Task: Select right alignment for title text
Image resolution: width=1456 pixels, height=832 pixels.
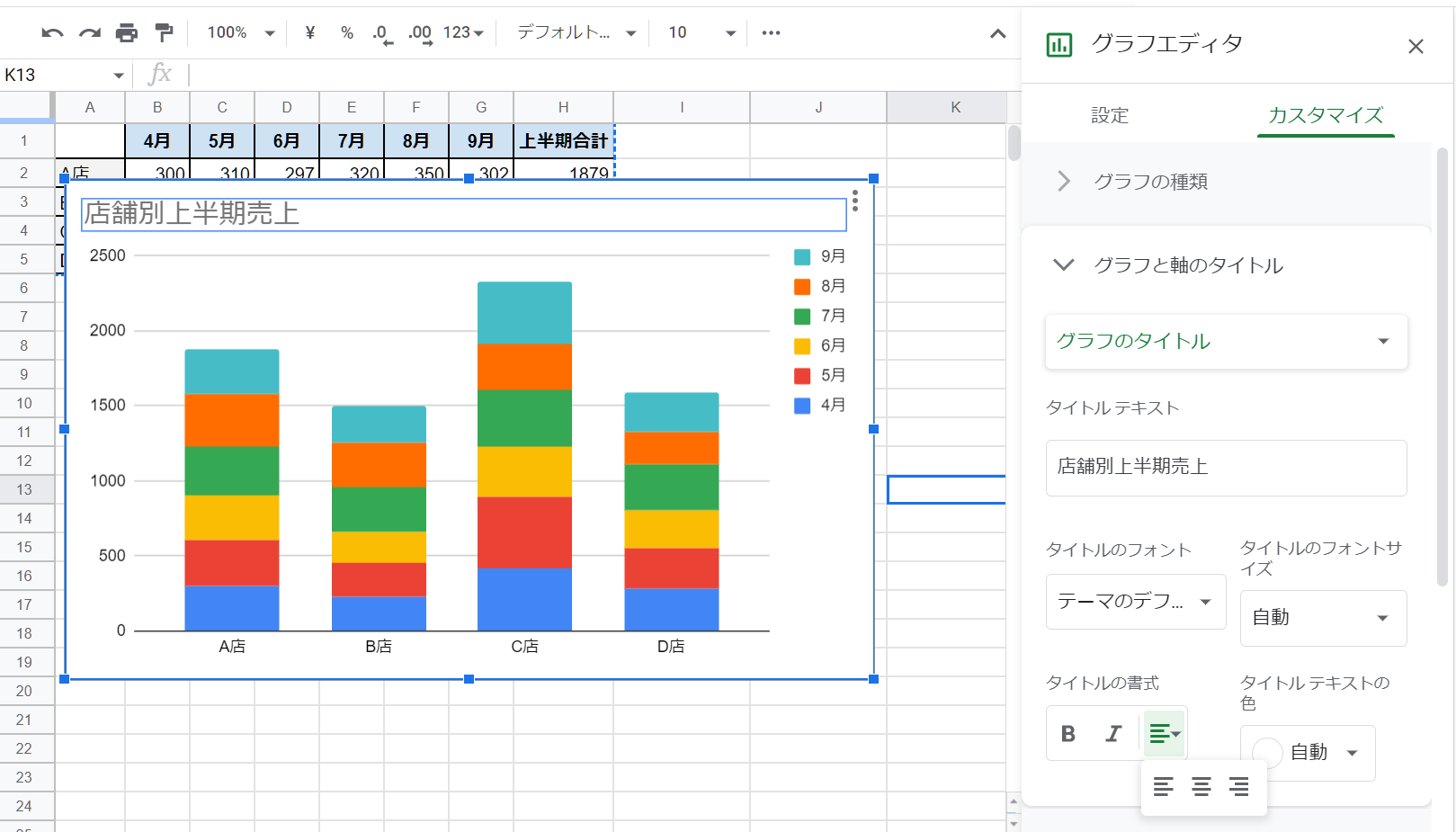Action: tap(1240, 786)
